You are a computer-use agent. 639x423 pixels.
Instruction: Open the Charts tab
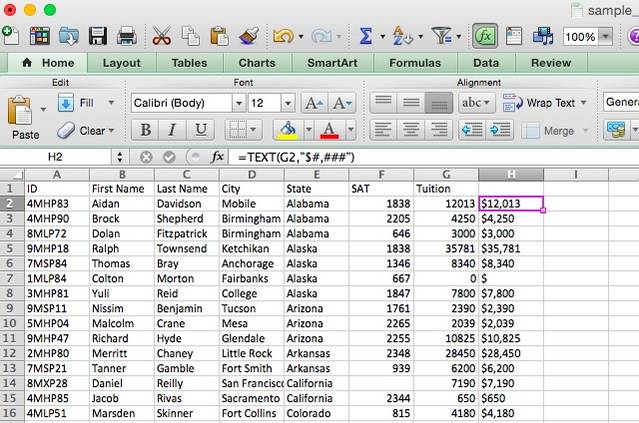(257, 63)
